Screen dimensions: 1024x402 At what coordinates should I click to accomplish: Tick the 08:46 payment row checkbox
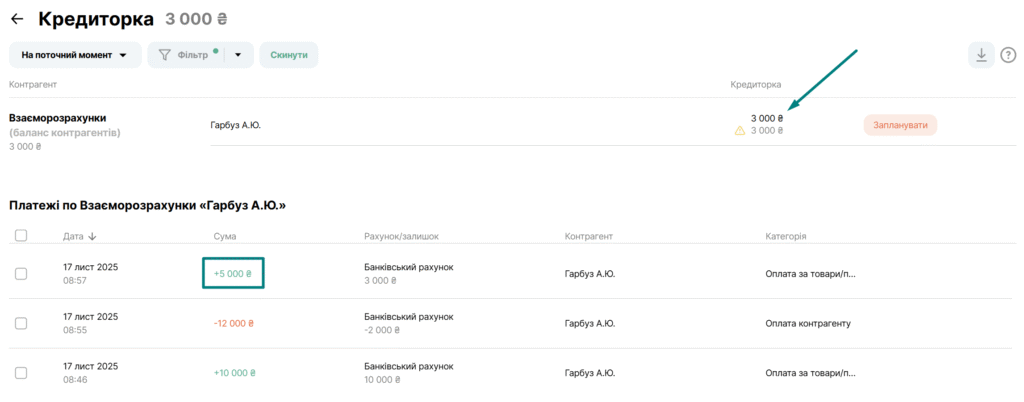click(21, 373)
